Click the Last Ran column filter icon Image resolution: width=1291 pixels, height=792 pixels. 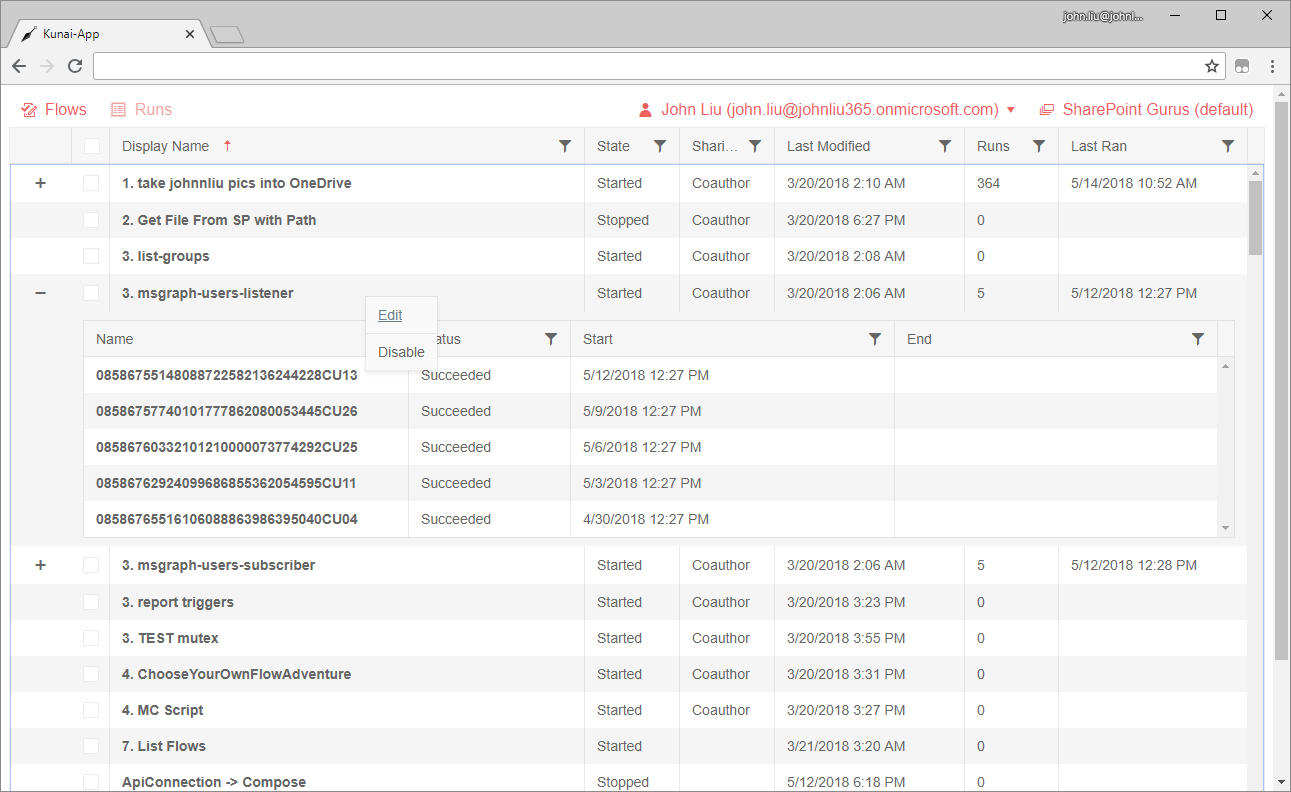[x=1228, y=146]
